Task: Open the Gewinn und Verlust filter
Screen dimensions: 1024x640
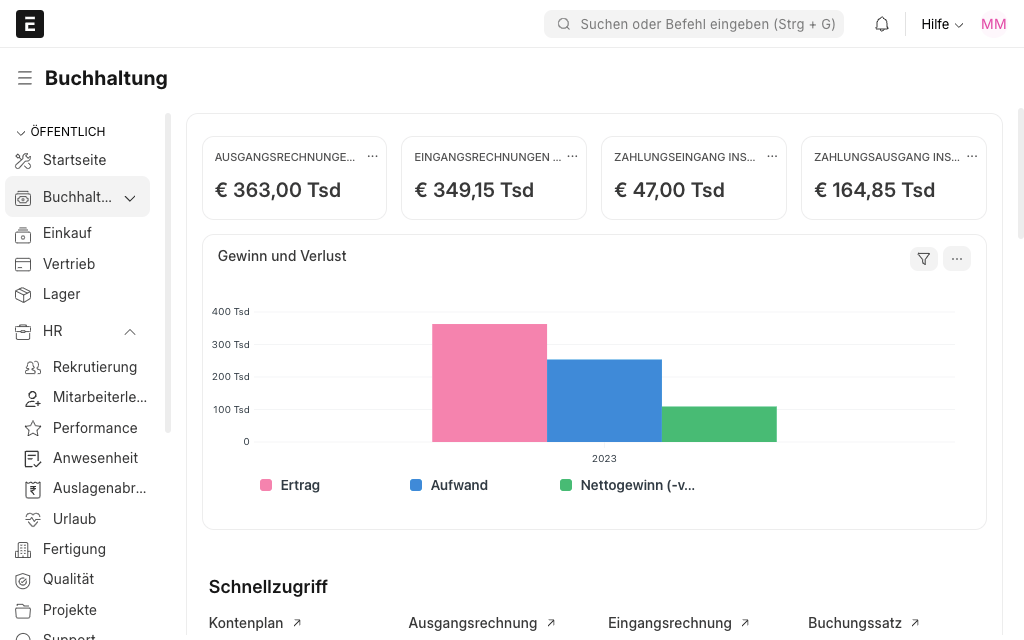Action: [x=923, y=259]
